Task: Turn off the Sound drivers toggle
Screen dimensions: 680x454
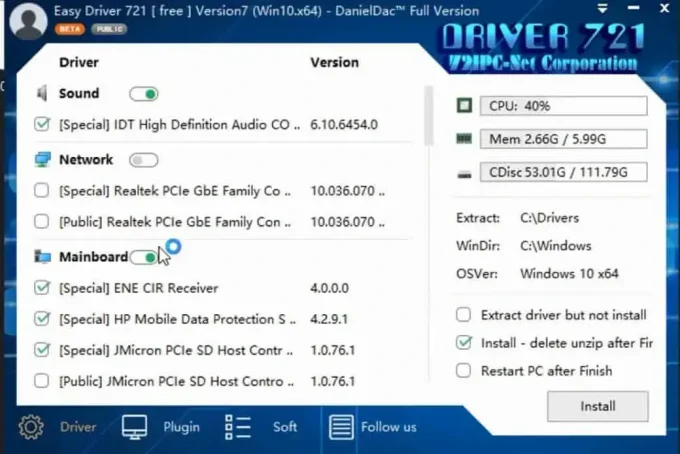Action: tap(144, 94)
